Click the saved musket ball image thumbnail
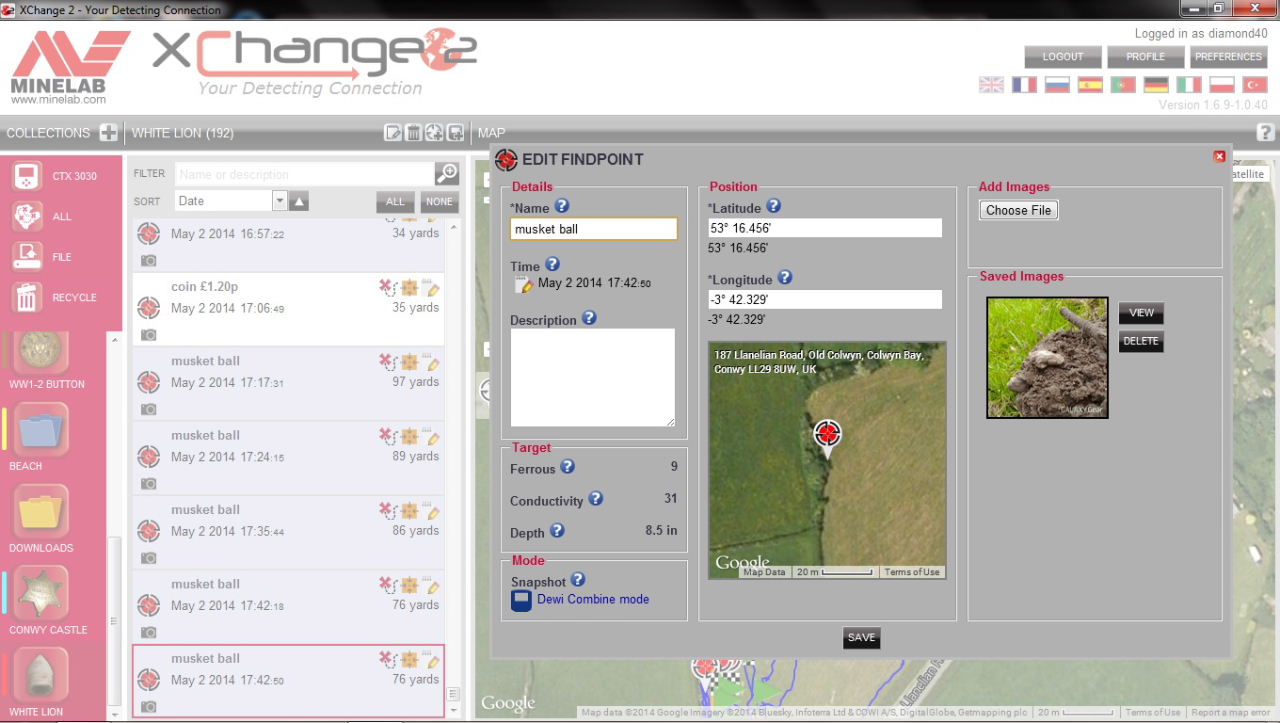 pos(1047,357)
